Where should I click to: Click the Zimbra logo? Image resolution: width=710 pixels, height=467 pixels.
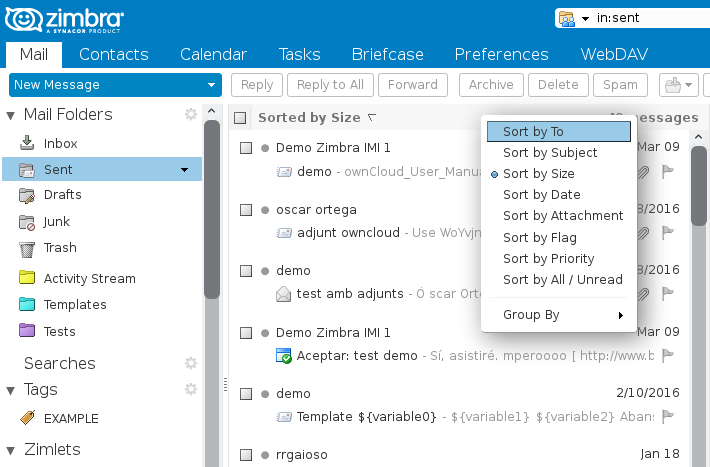click(x=64, y=20)
